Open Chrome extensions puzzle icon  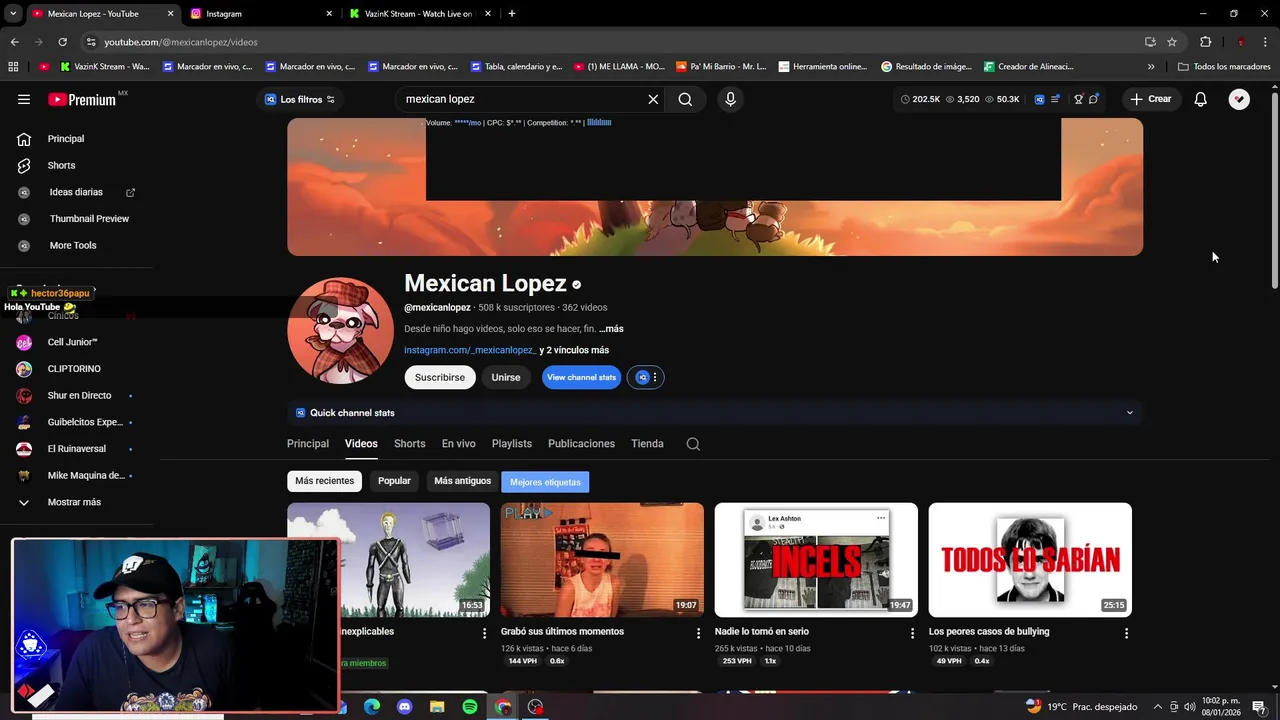coord(1205,42)
